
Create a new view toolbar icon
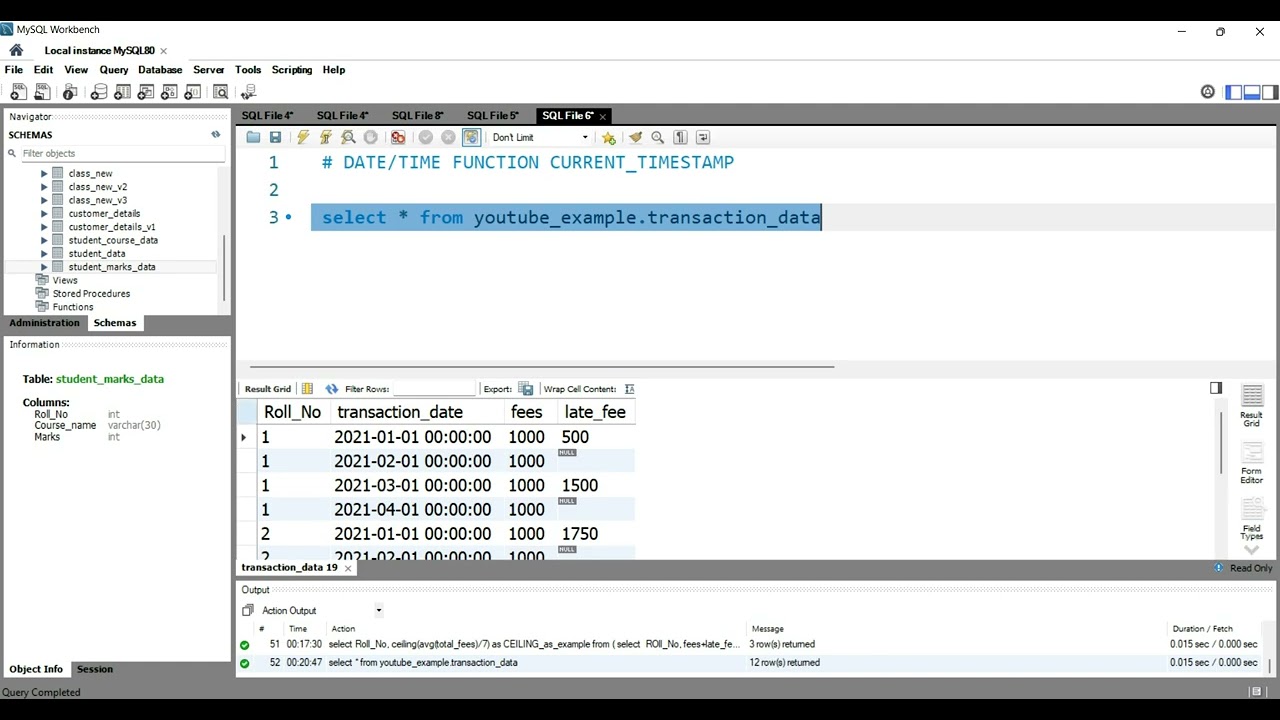[146, 92]
